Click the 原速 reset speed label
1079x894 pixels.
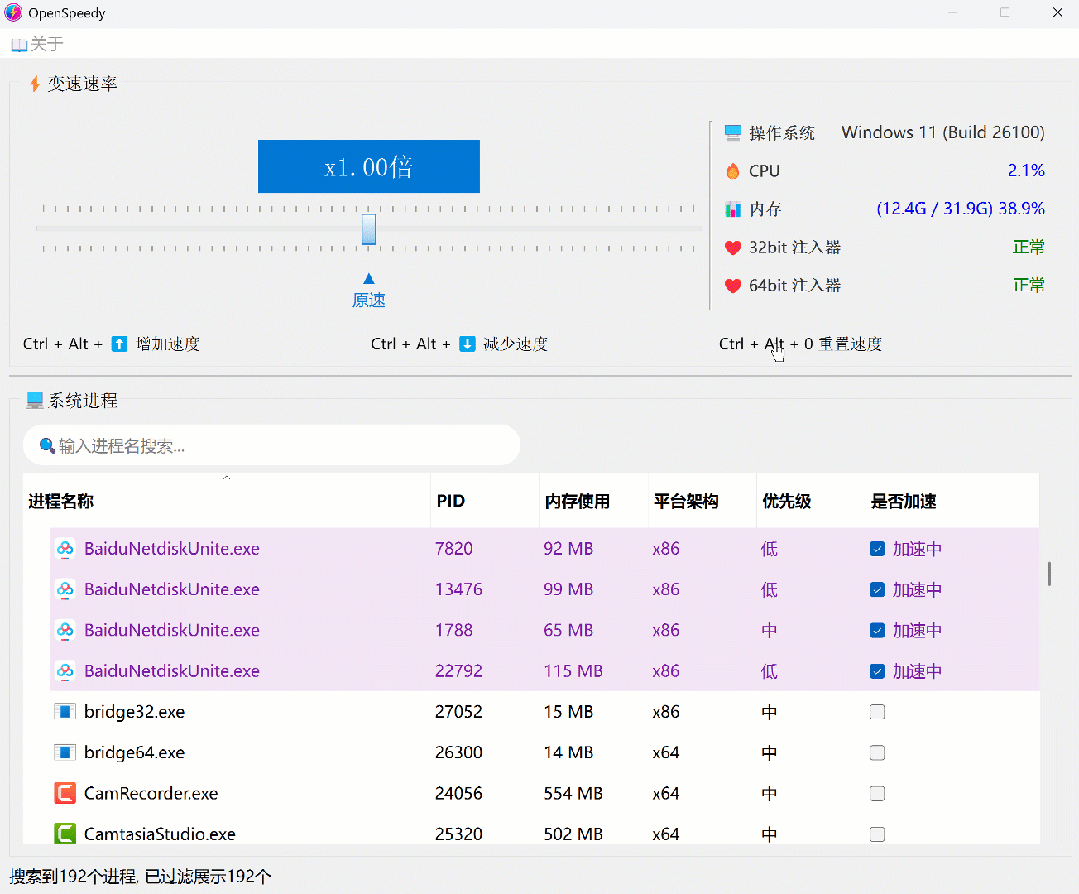click(368, 300)
